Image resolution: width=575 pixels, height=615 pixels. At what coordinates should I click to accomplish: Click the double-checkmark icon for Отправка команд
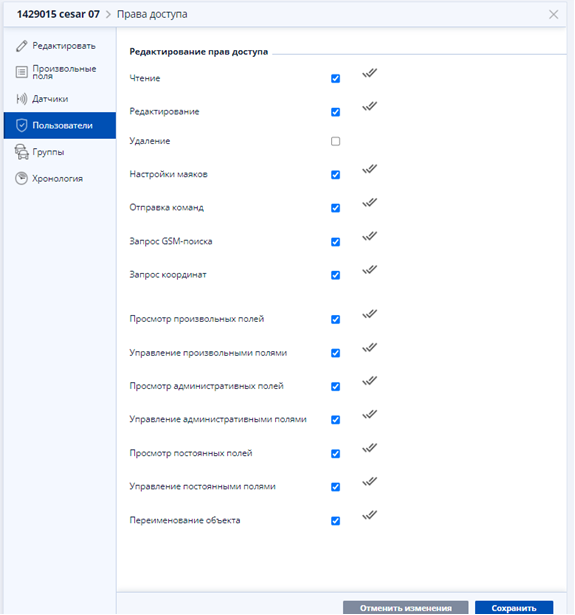coord(369,202)
